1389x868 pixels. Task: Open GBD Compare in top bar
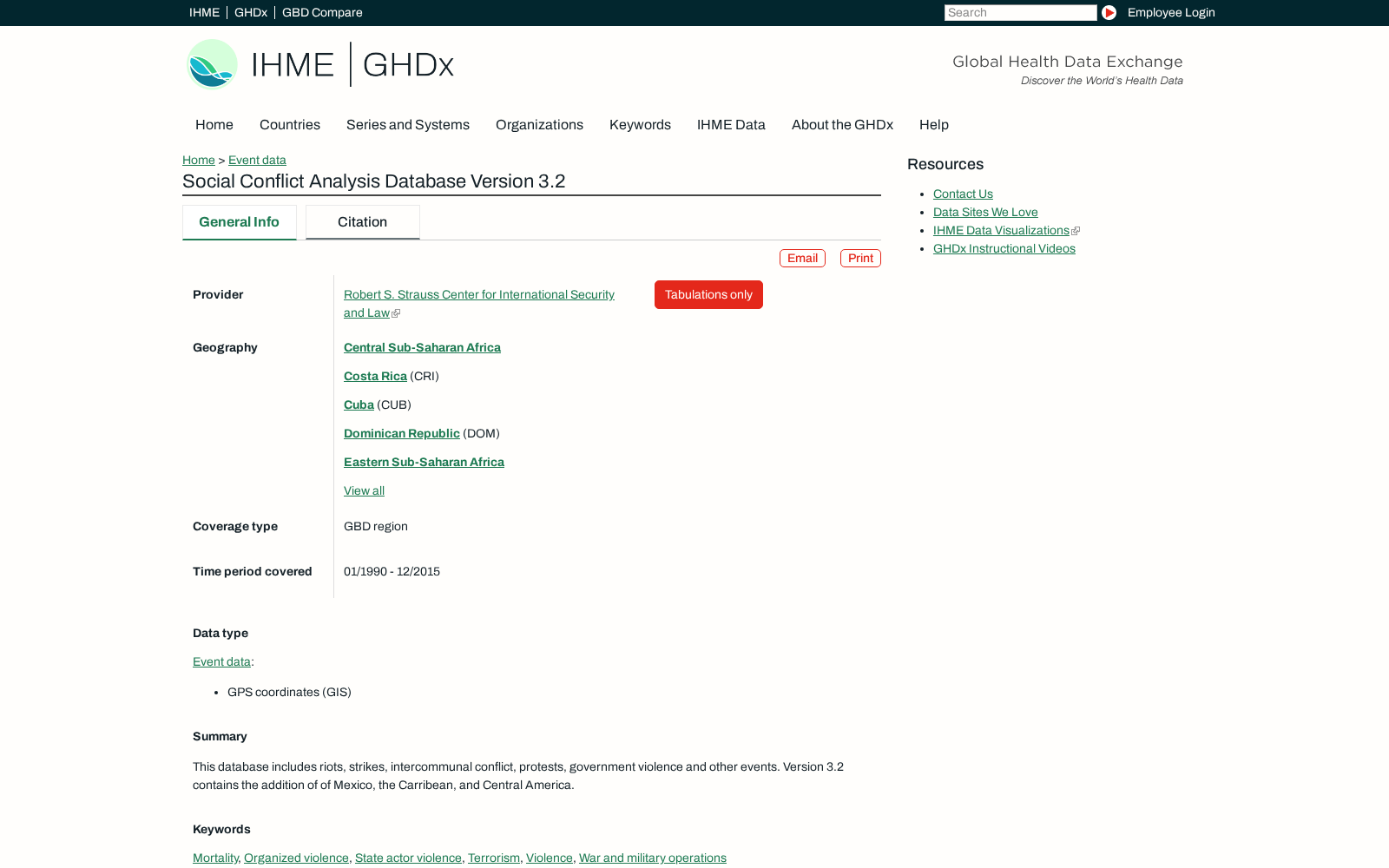click(x=322, y=13)
